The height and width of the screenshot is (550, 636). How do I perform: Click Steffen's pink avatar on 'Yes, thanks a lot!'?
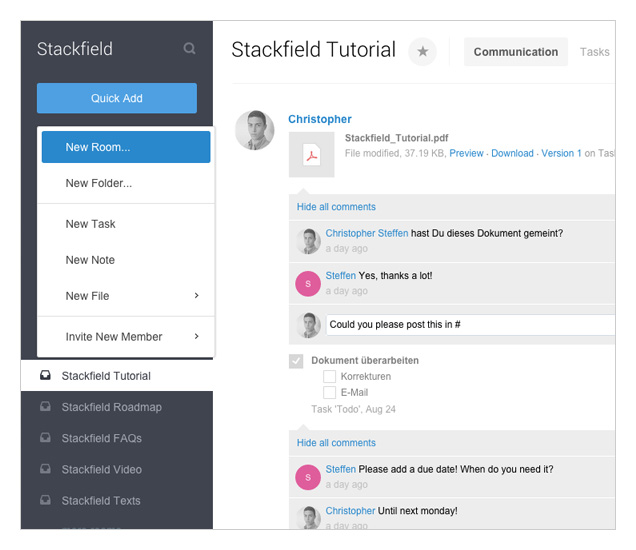tap(308, 284)
